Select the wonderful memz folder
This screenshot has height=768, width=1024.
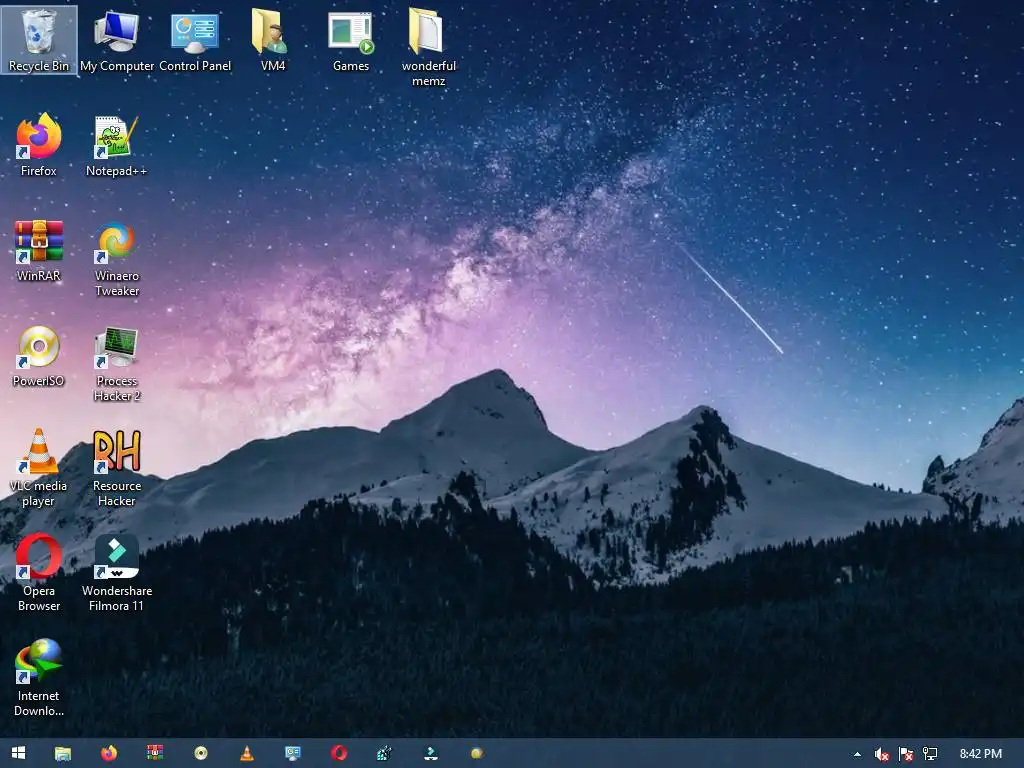coord(428,47)
